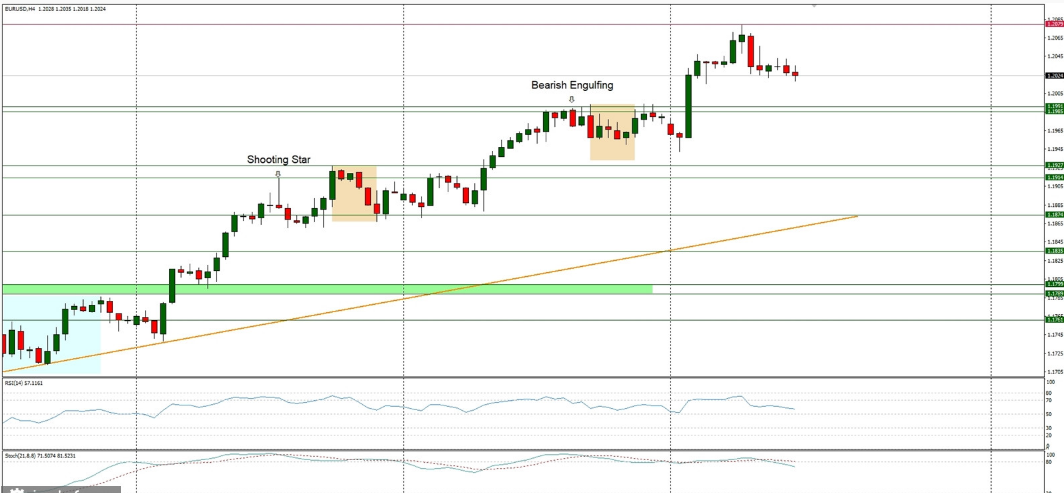The image size is (1064, 493).
Task: Select the black 1.2024 current price tag
Action: [x=1053, y=75]
